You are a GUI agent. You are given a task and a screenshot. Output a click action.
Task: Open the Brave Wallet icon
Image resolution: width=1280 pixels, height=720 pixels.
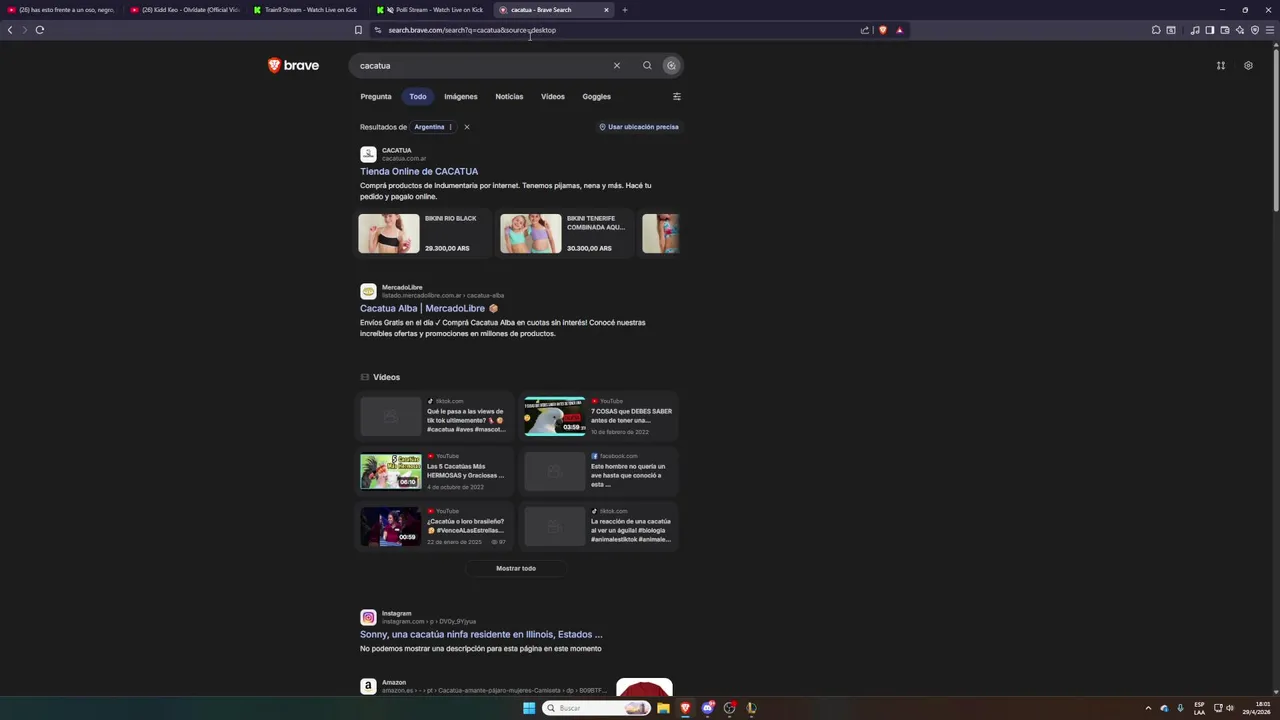(x=1224, y=30)
